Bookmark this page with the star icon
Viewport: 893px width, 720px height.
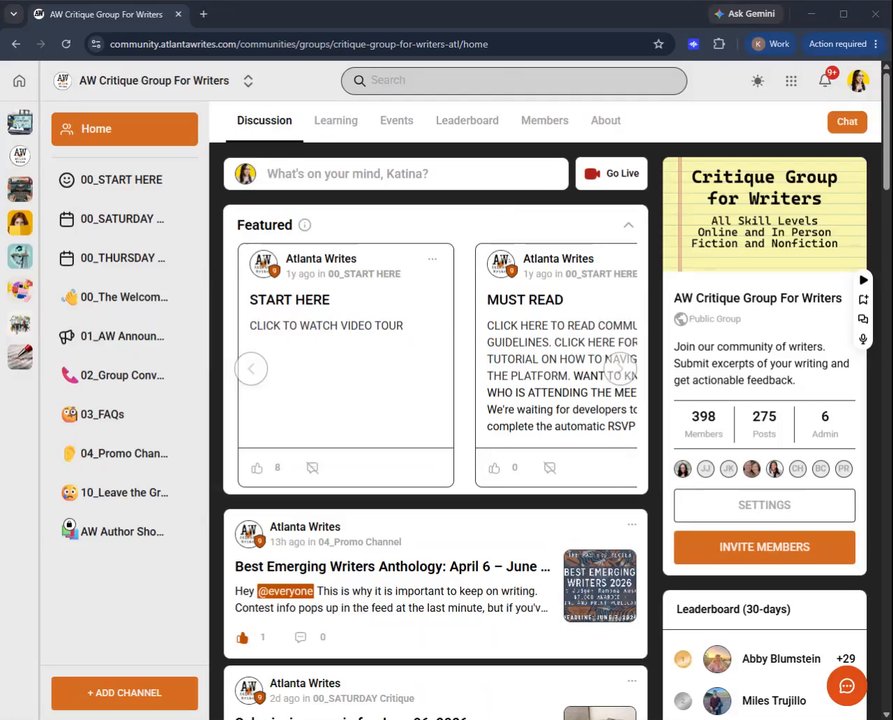pyautogui.click(x=658, y=44)
